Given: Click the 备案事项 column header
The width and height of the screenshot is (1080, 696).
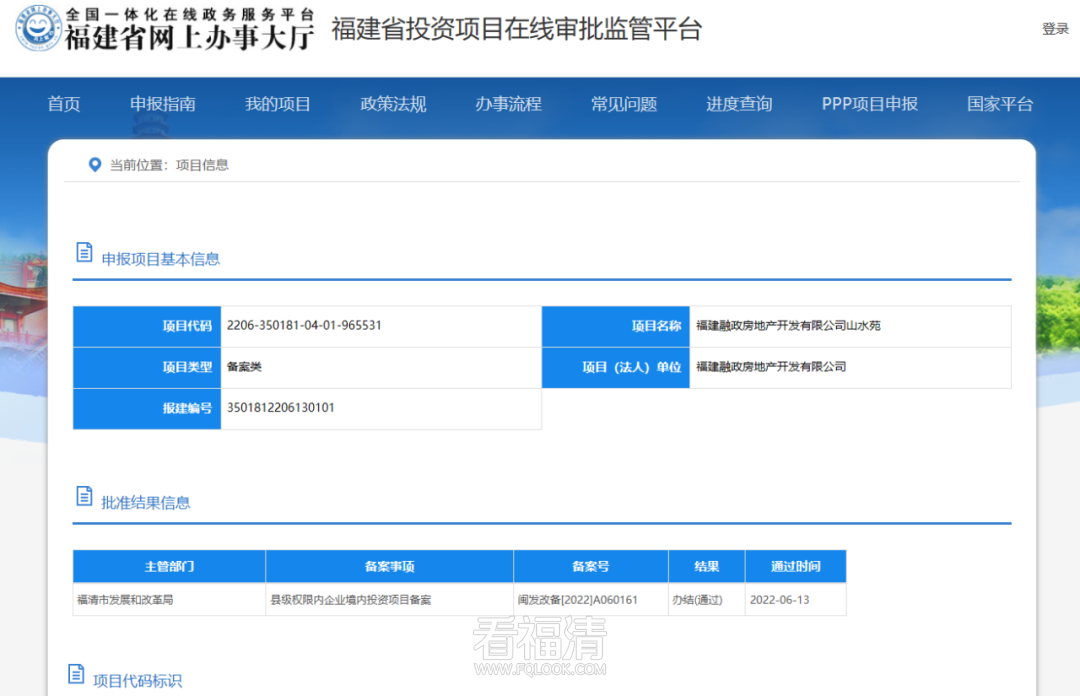Looking at the screenshot, I should click(389, 566).
